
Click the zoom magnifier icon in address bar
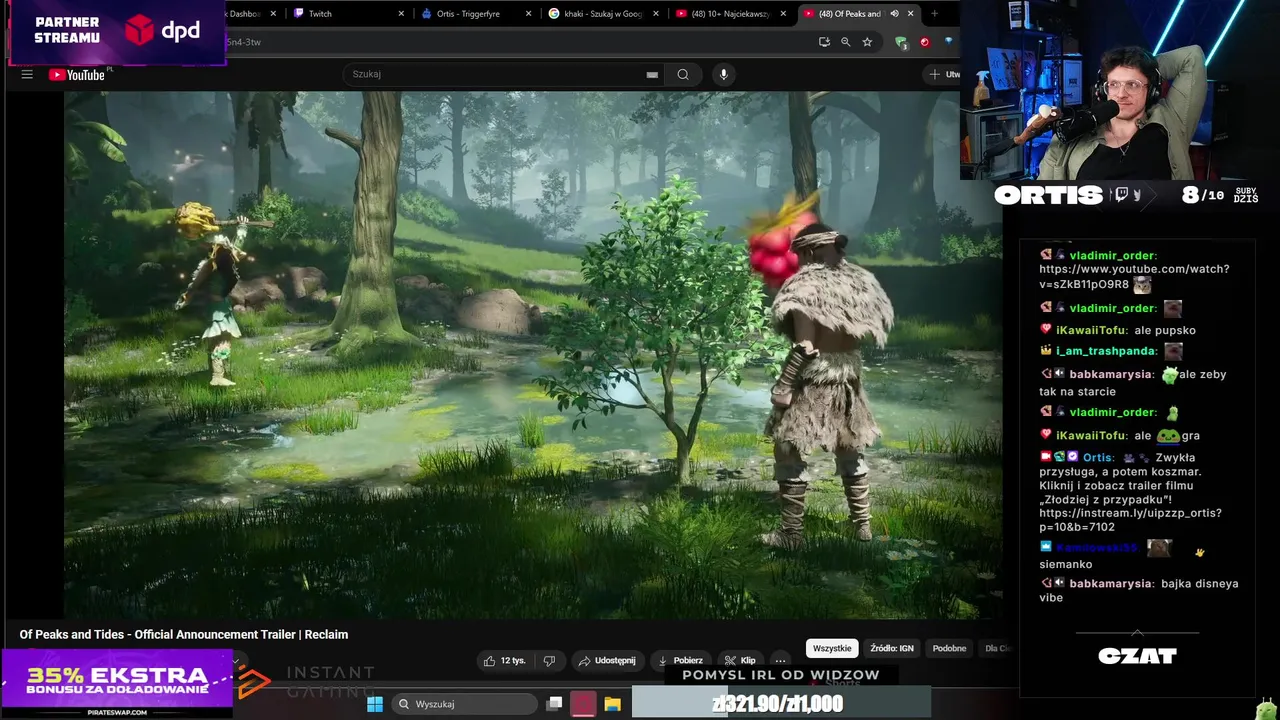click(x=846, y=42)
